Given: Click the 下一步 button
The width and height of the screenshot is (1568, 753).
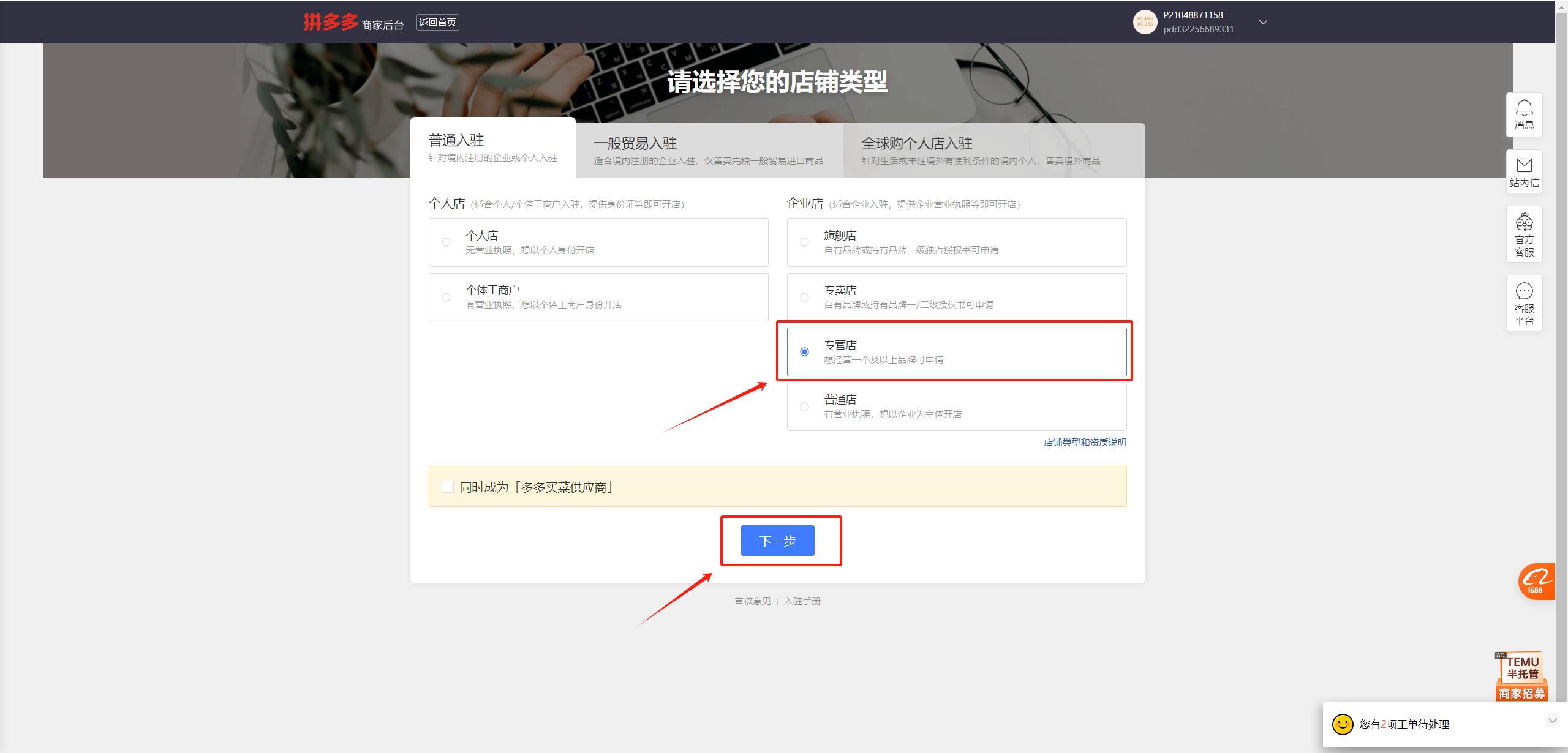Looking at the screenshot, I should 778,541.
